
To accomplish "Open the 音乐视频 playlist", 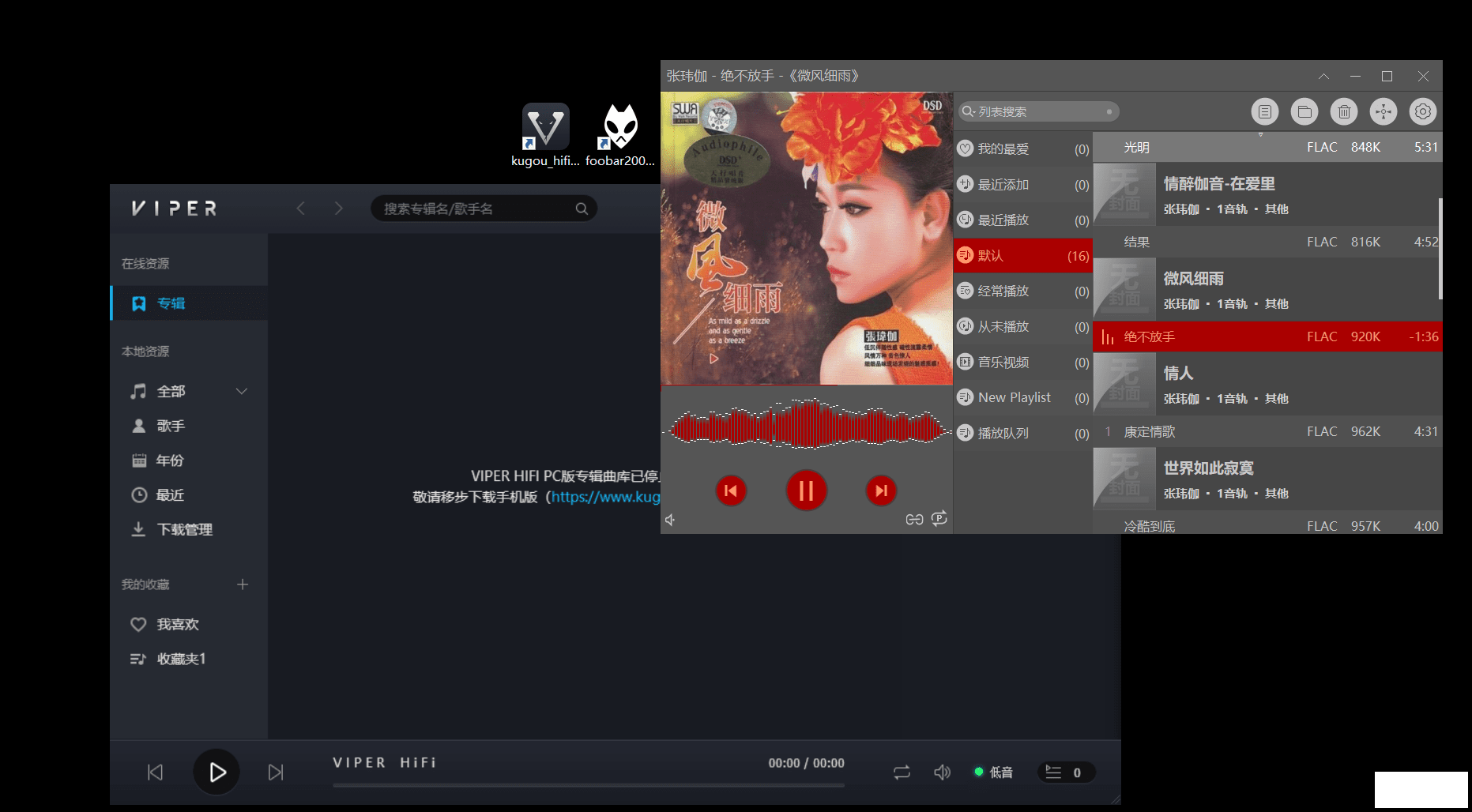I will point(1023,362).
